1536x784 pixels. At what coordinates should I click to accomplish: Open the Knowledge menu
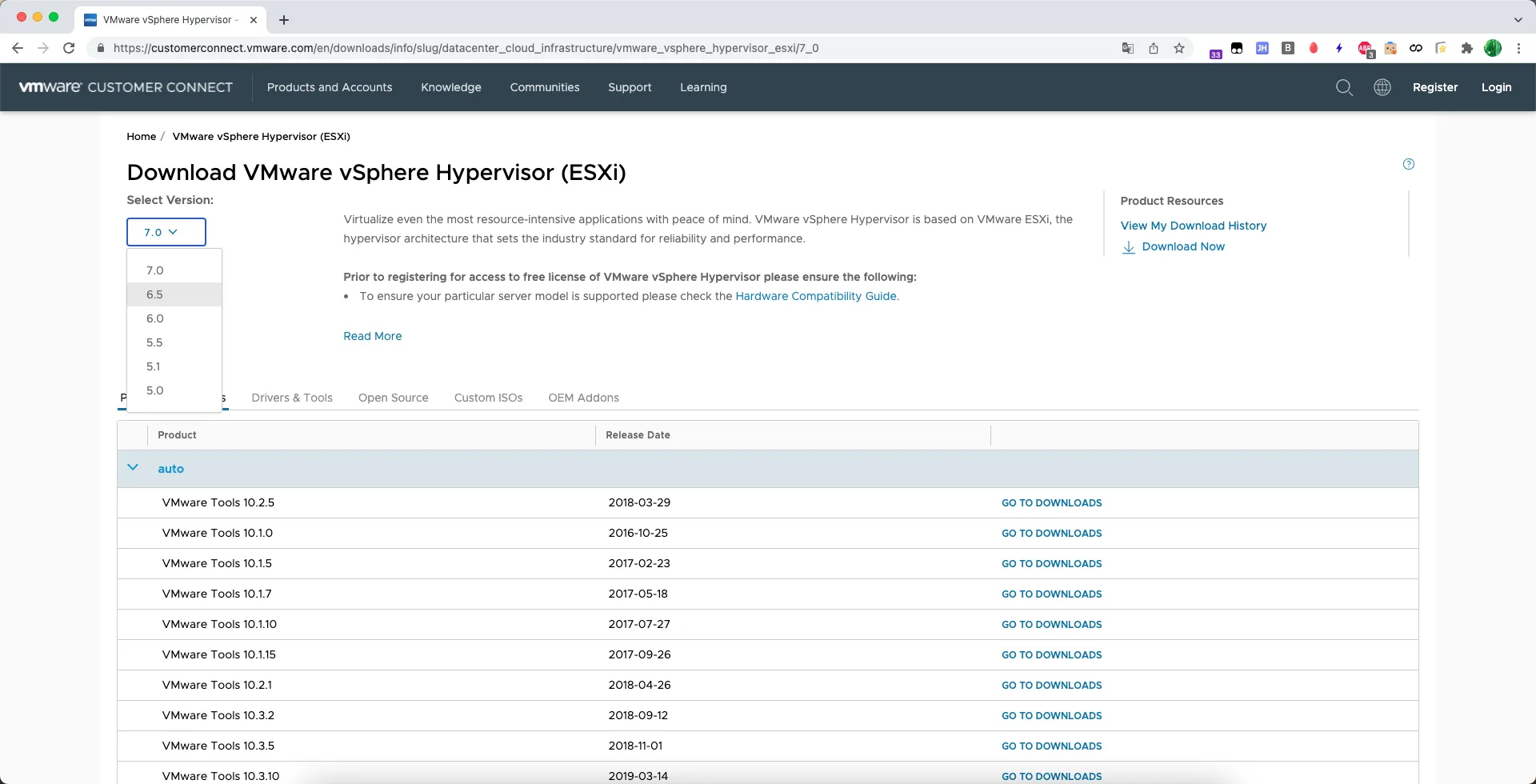click(451, 87)
